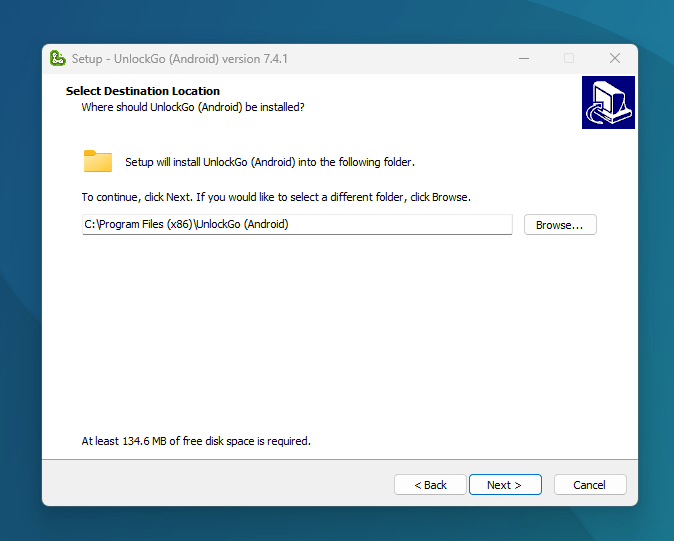Close the Setup window

tap(615, 58)
